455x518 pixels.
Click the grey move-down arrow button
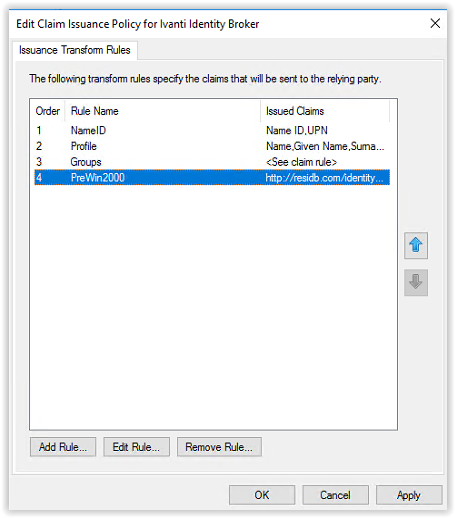(416, 282)
